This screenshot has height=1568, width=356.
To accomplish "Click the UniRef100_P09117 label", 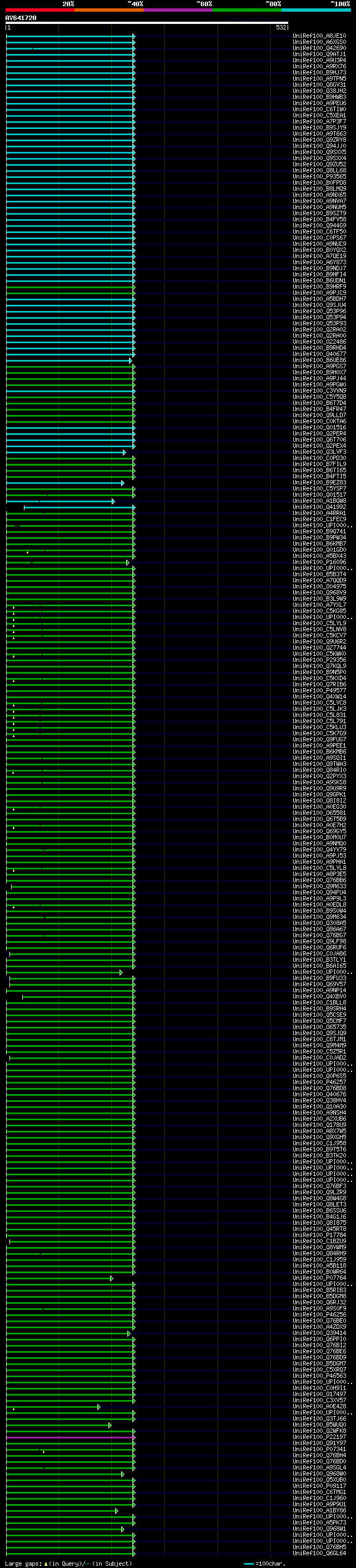I will pyautogui.click(x=319, y=1486).
